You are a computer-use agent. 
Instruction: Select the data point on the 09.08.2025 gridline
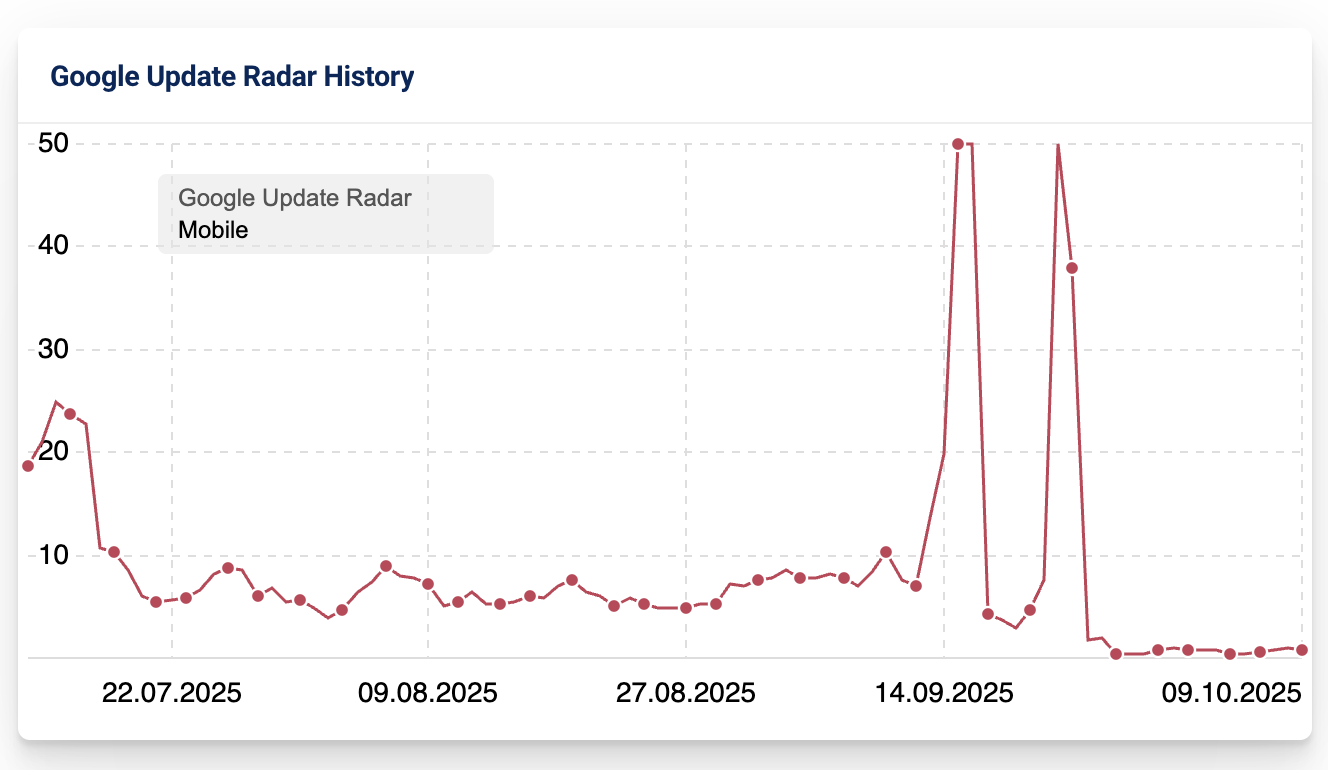coord(428,584)
